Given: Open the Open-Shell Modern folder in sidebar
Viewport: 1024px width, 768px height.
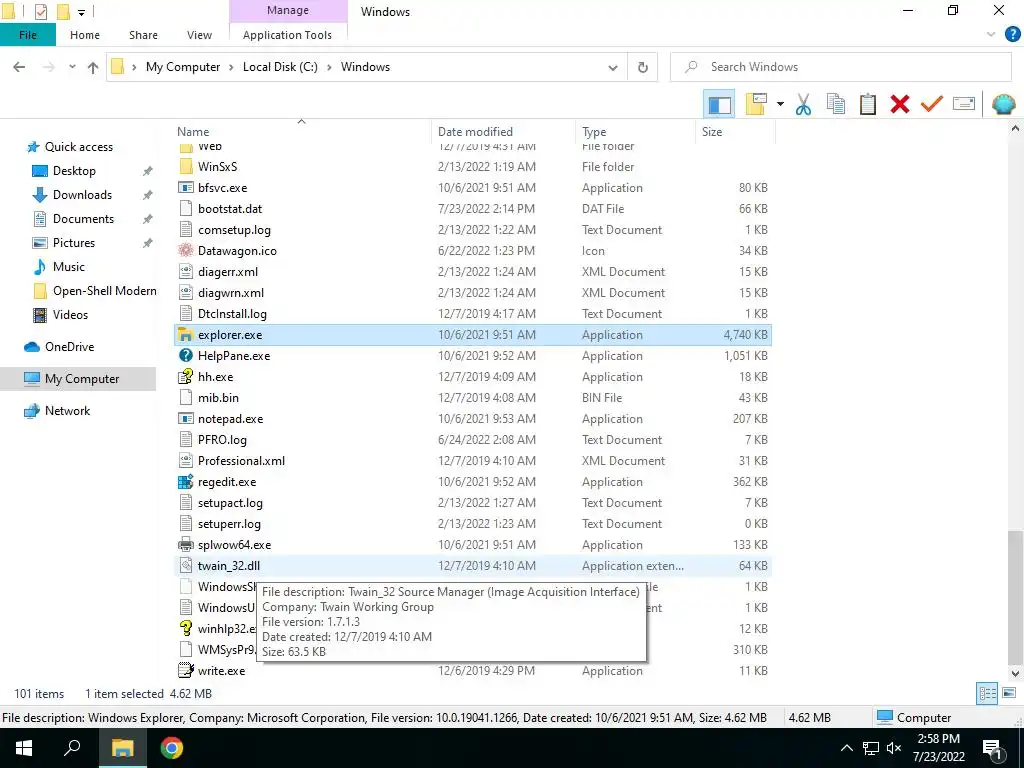Looking at the screenshot, I should click(x=104, y=291).
